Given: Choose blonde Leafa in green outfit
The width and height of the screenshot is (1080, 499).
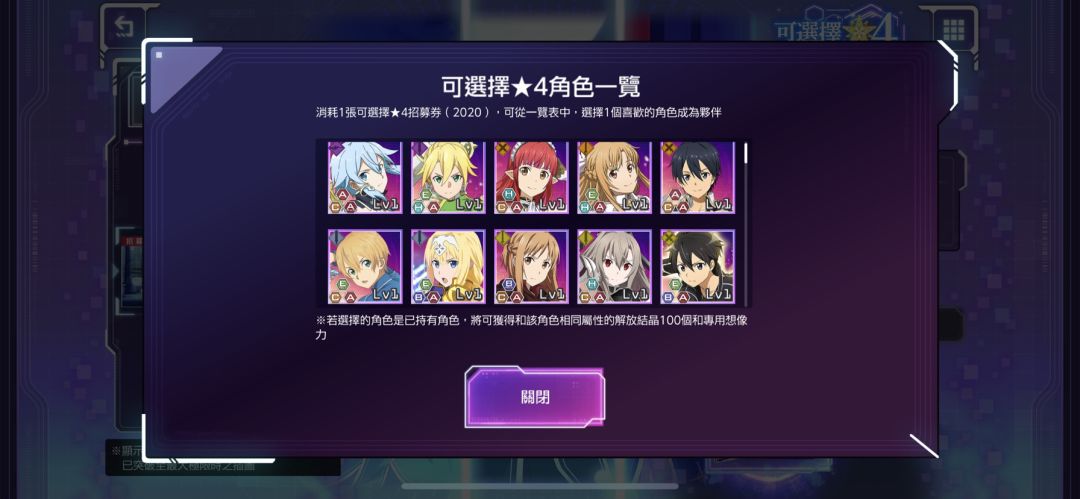Looking at the screenshot, I should tap(448, 178).
